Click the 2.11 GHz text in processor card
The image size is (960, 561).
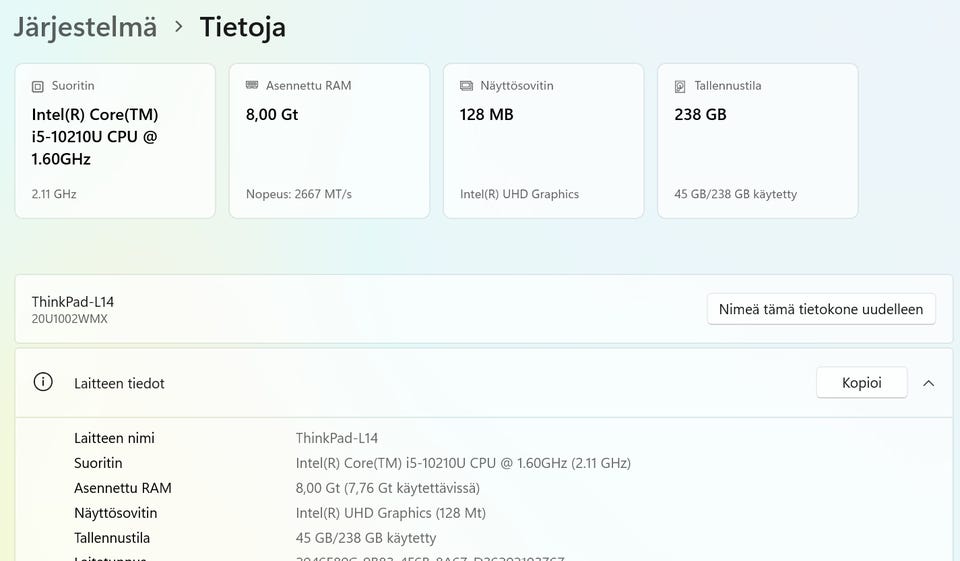[x=54, y=194]
